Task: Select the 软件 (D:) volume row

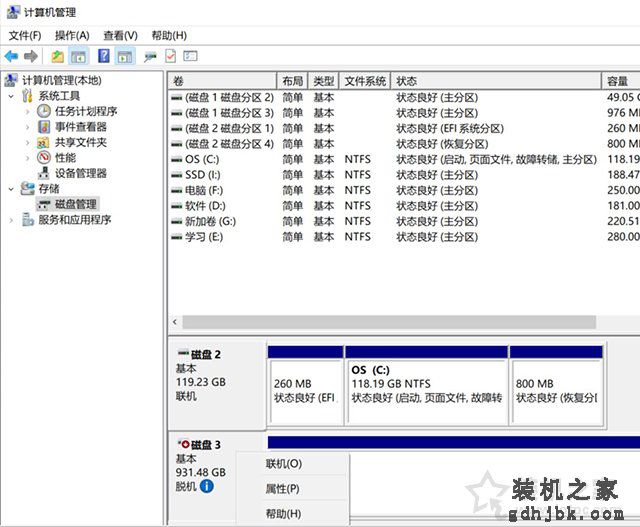Action: [404, 206]
